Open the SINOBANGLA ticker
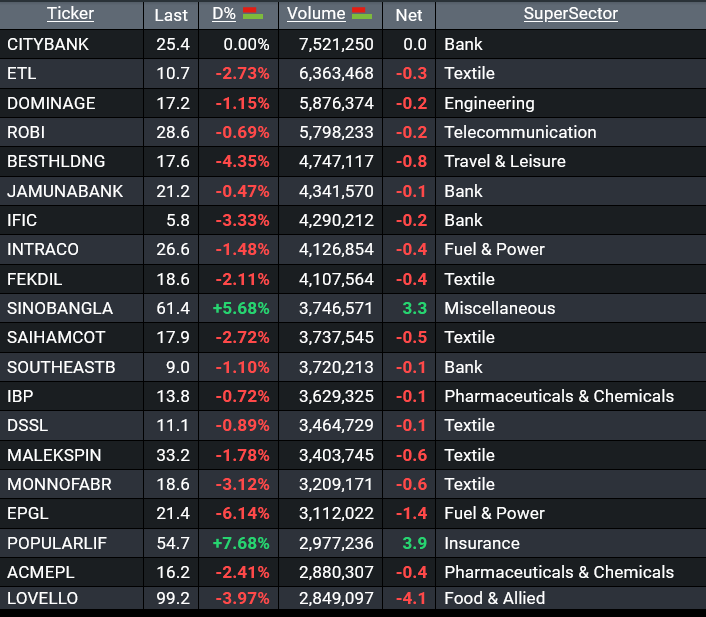Image resolution: width=706 pixels, height=617 pixels. point(59,308)
